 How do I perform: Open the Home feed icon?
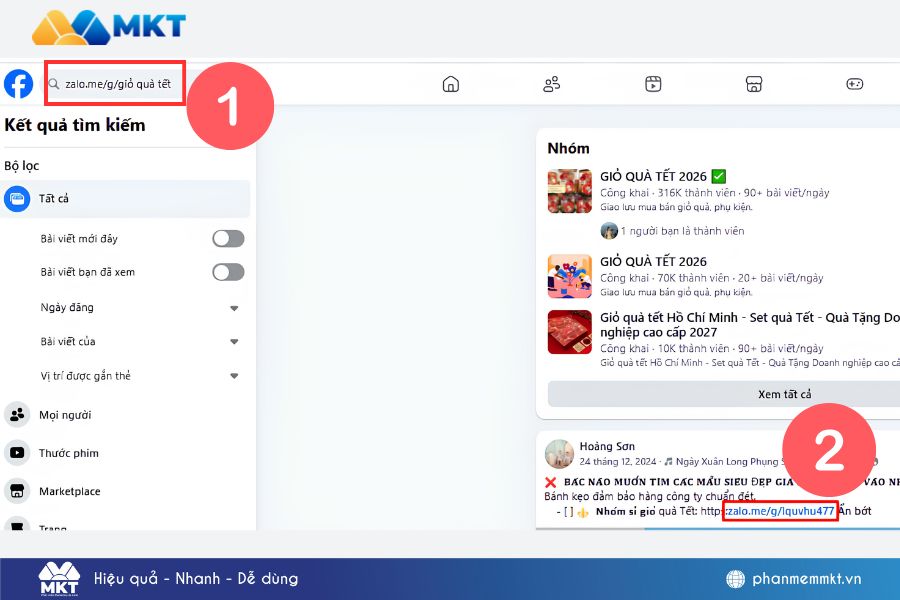(451, 84)
